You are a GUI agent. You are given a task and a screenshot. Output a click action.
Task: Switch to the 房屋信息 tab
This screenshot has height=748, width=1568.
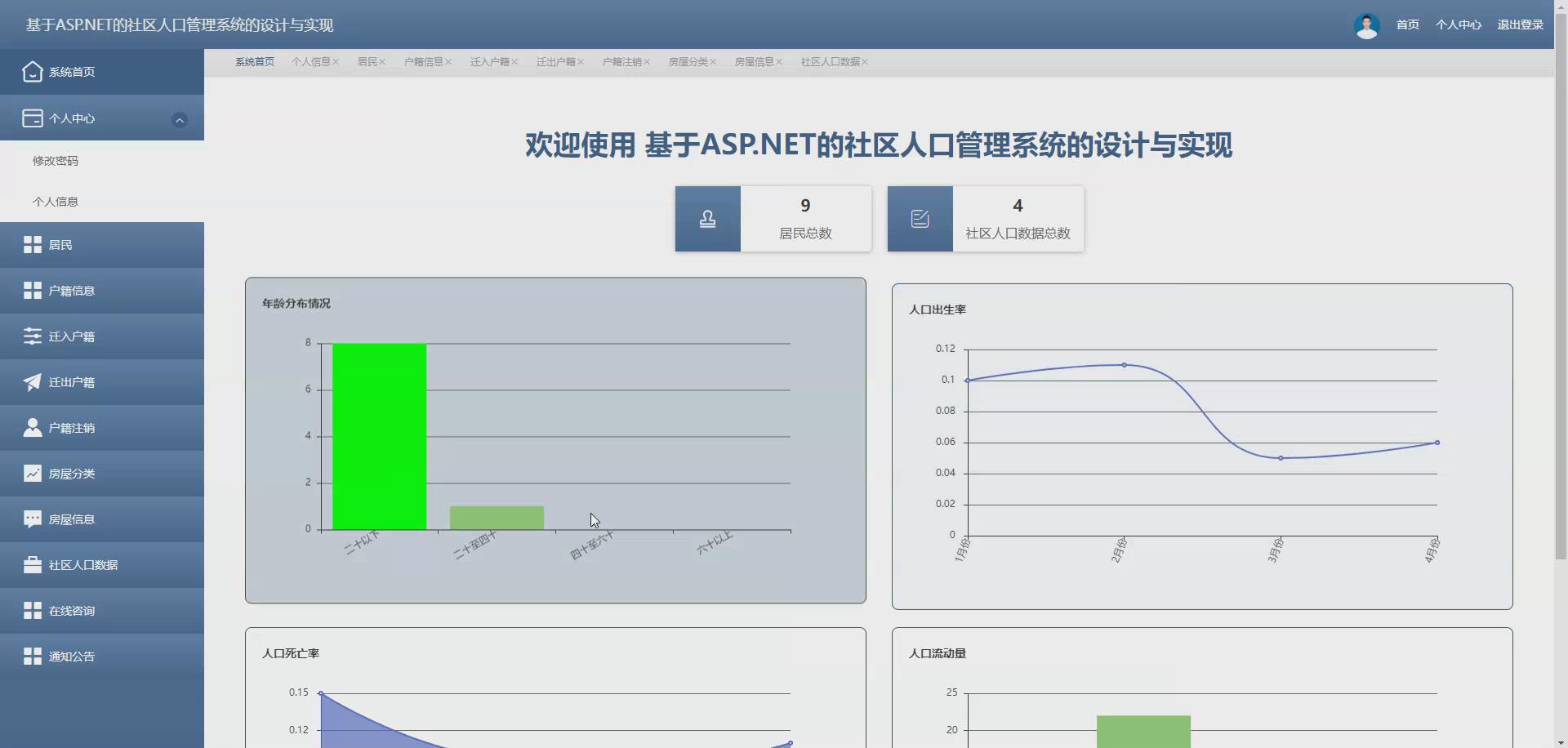pos(755,61)
